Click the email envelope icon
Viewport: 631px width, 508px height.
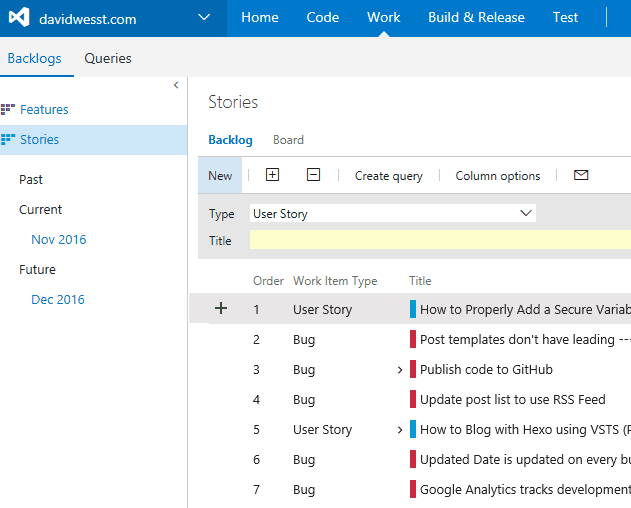[x=581, y=175]
